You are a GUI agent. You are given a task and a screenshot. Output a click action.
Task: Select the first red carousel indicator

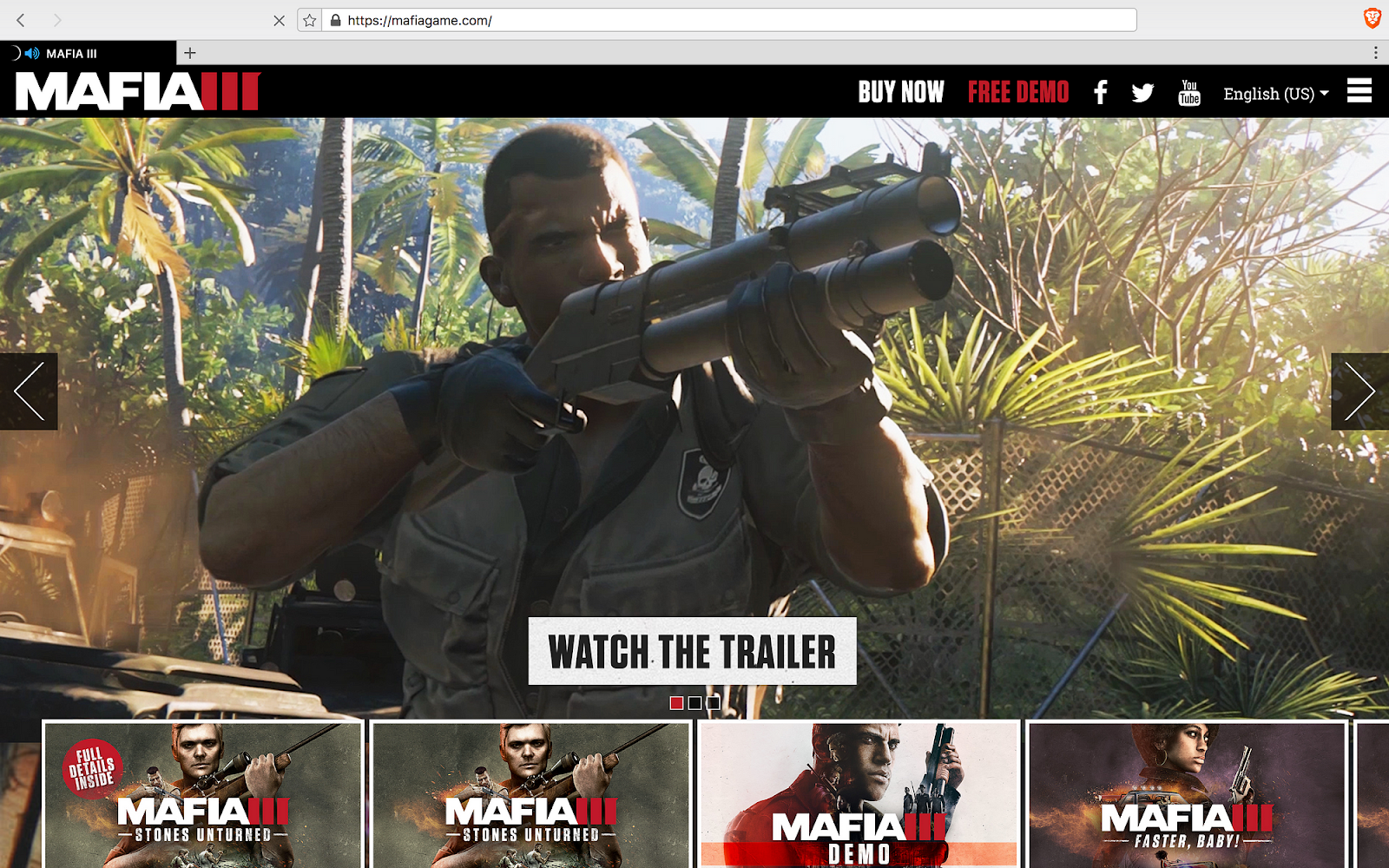(676, 703)
